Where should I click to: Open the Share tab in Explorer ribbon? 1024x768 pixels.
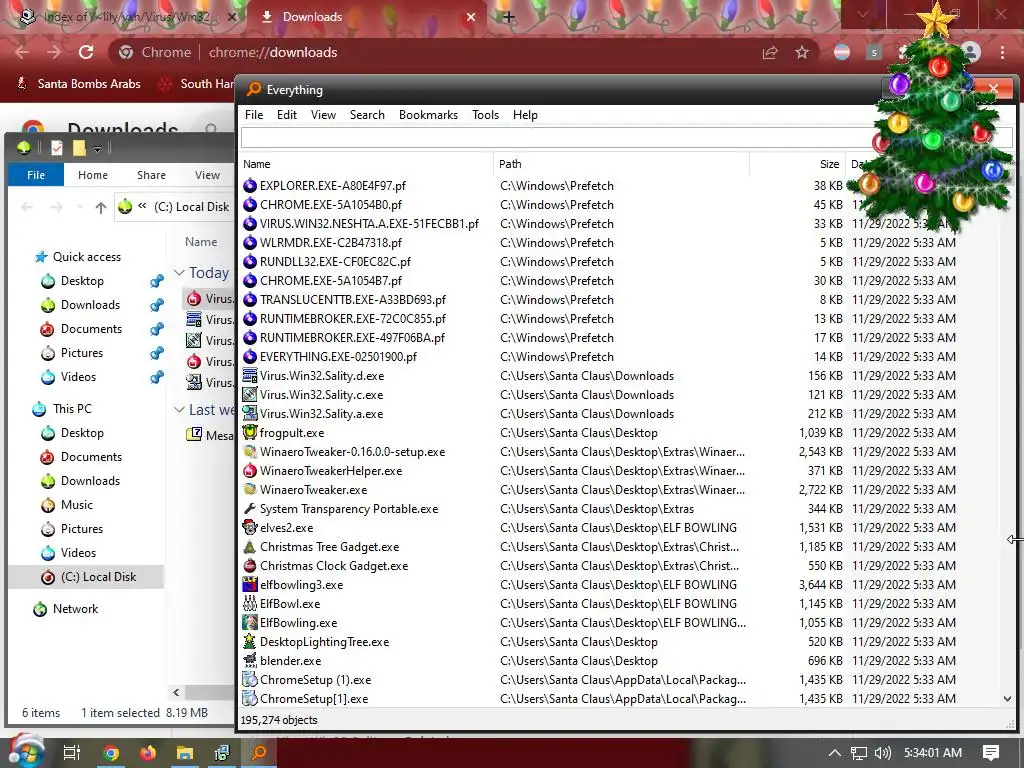pos(152,175)
